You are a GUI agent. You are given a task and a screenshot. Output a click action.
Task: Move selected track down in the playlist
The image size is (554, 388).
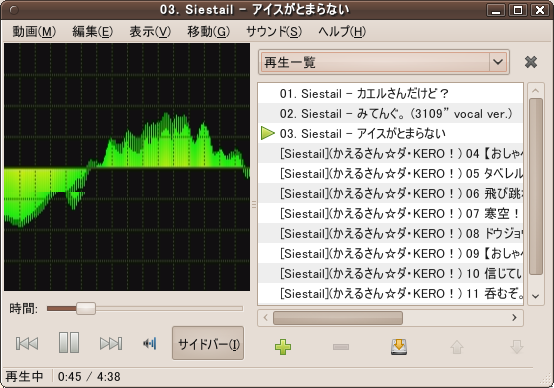point(517,347)
